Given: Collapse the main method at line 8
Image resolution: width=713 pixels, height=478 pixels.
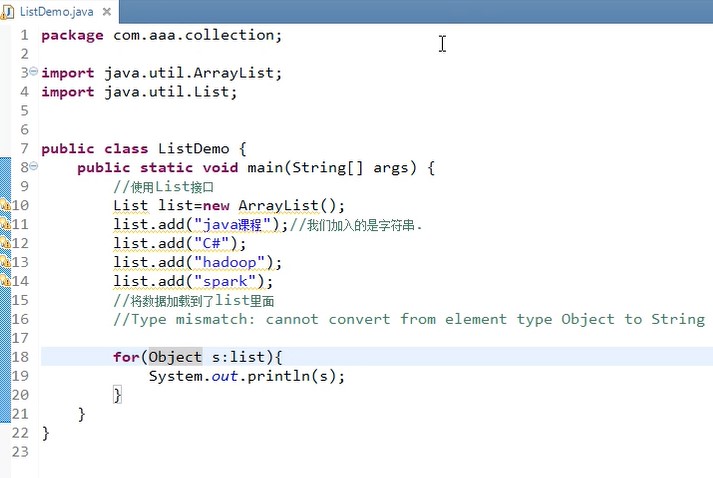Looking at the screenshot, I should click(34, 166).
